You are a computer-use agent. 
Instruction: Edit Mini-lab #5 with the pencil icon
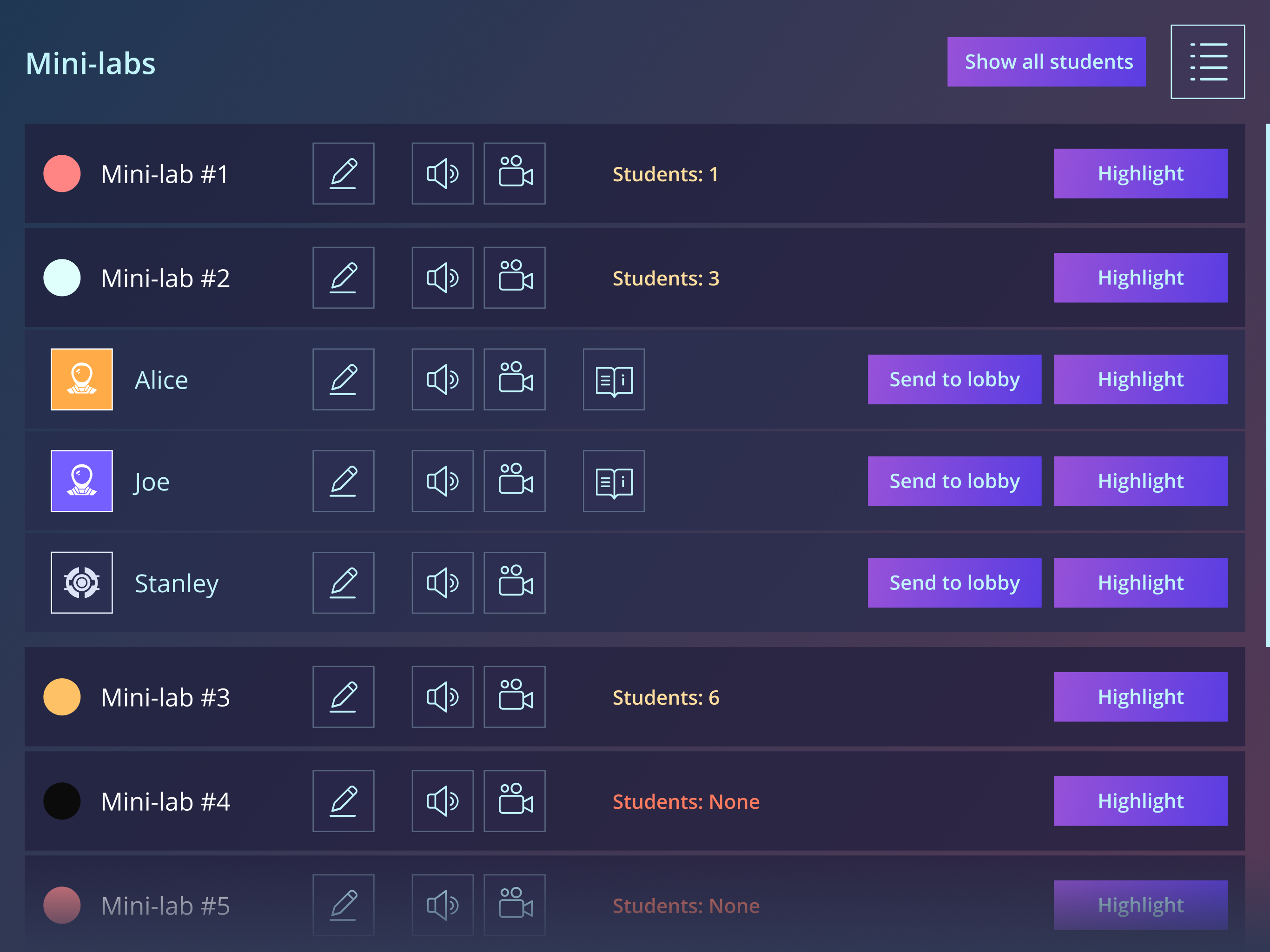pyautogui.click(x=344, y=906)
